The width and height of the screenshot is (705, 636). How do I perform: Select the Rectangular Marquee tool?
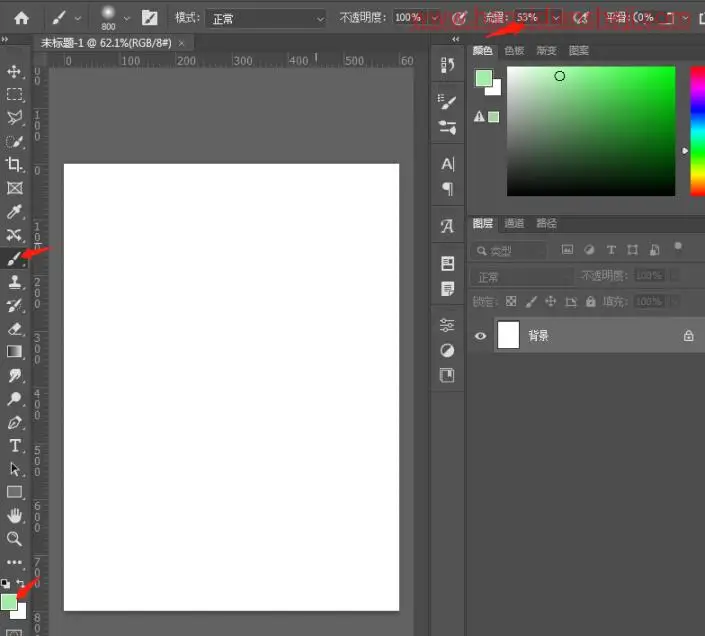pyautogui.click(x=14, y=94)
